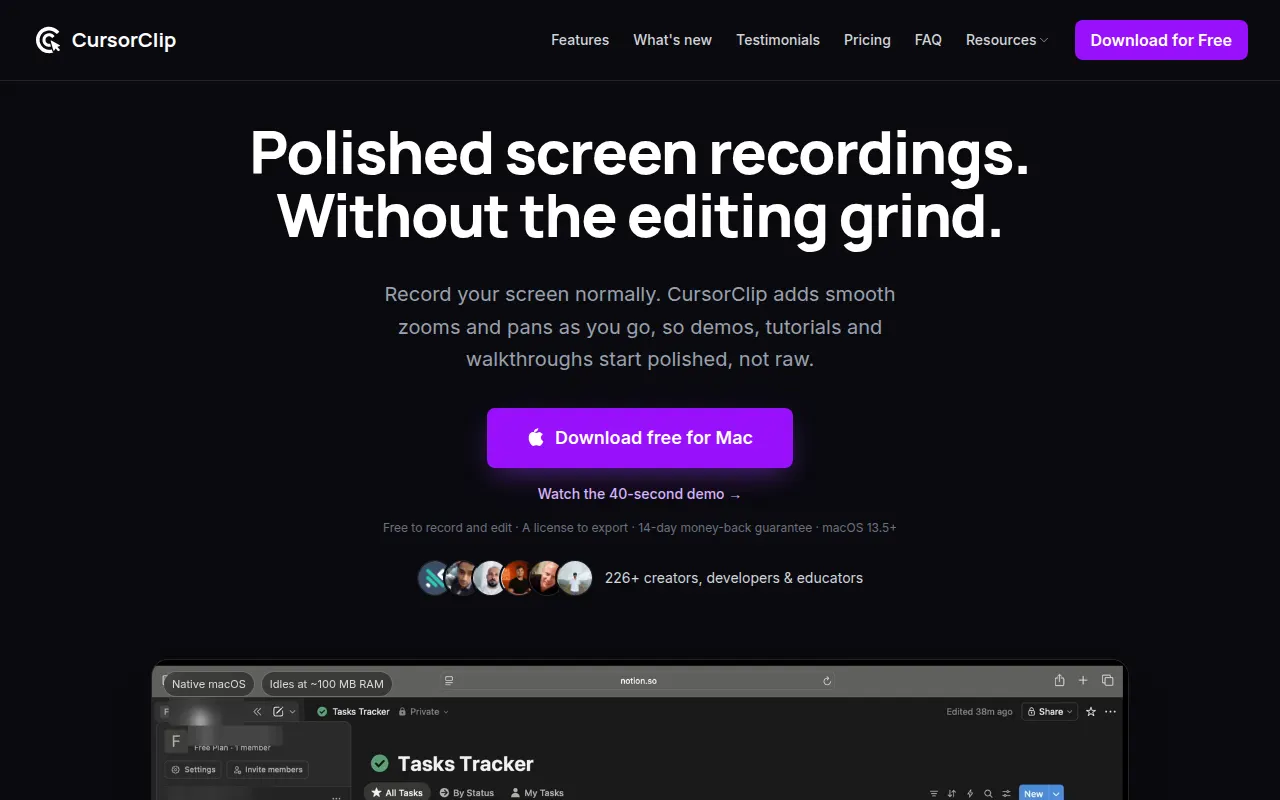The image size is (1280, 800).
Task: Click the browser share icon in demo
Action: pos(1059,680)
